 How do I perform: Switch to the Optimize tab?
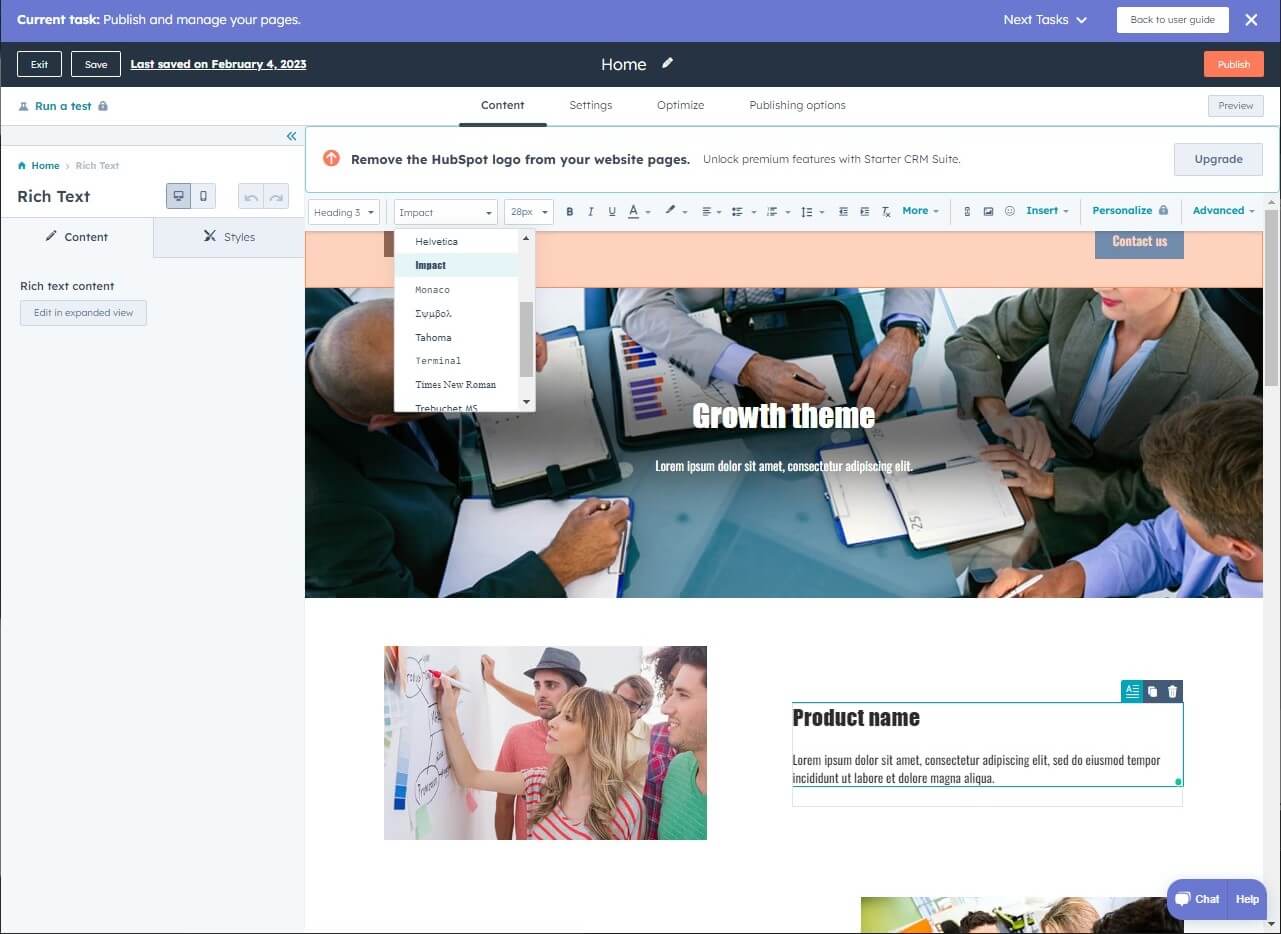coord(680,105)
